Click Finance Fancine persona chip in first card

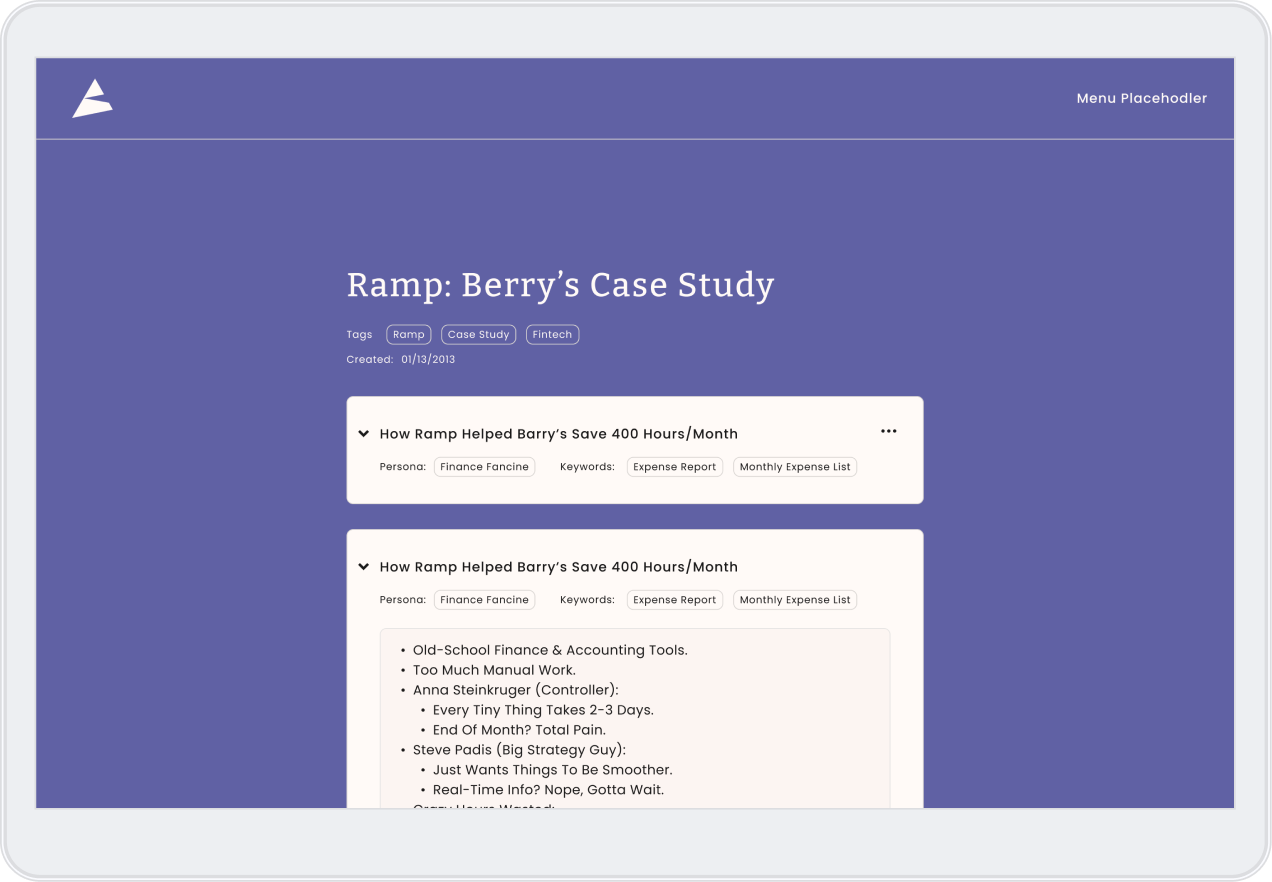[485, 467]
